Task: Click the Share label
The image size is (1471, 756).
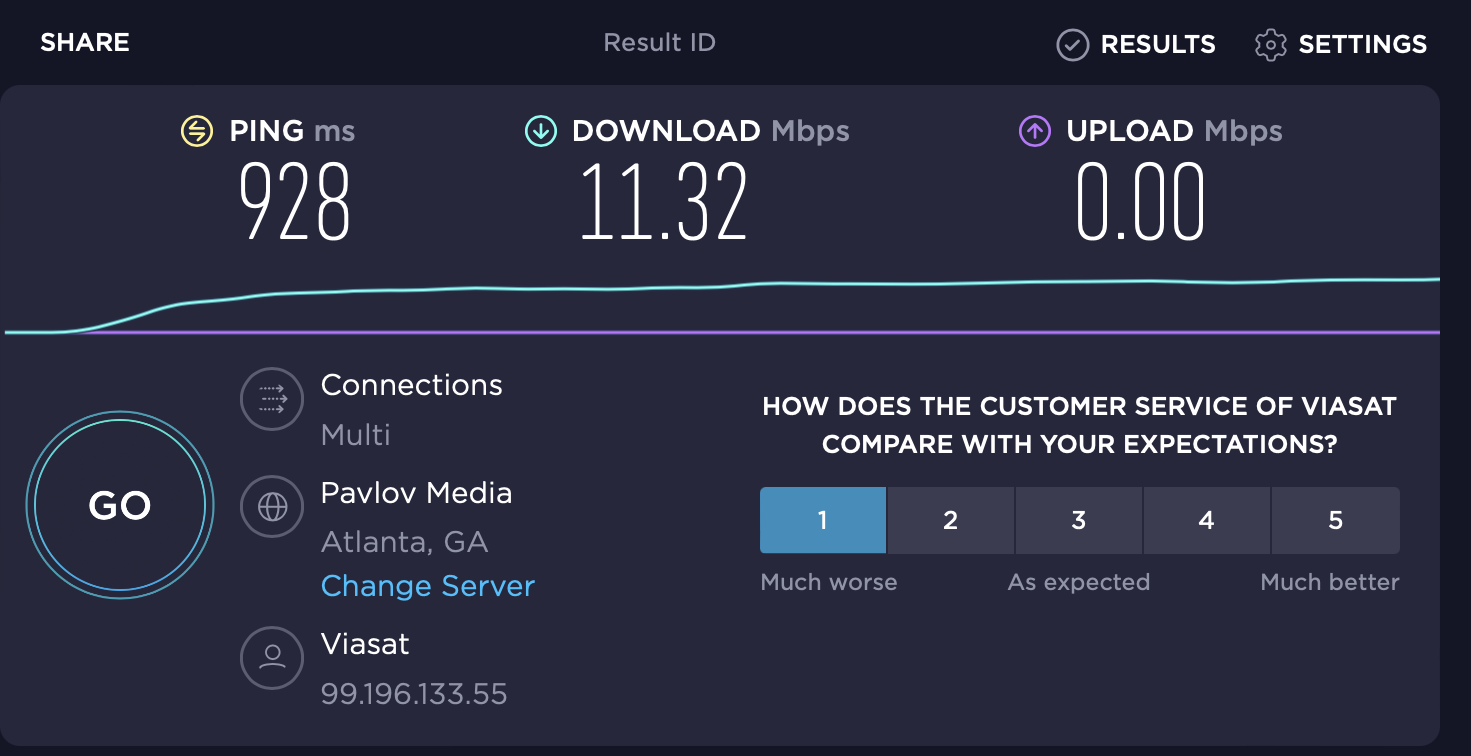Action: pos(85,43)
